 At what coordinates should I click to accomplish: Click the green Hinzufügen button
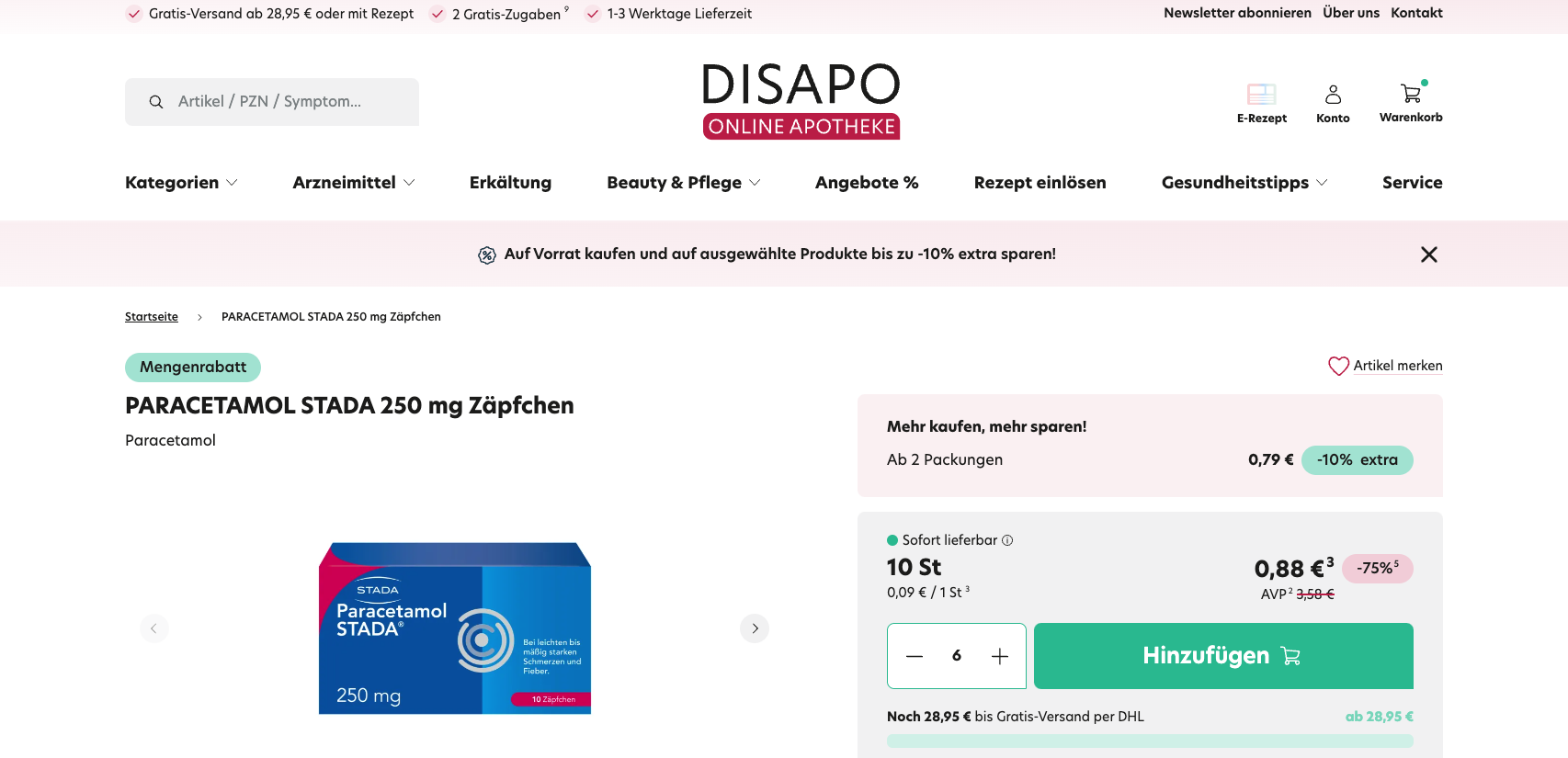(x=1222, y=656)
